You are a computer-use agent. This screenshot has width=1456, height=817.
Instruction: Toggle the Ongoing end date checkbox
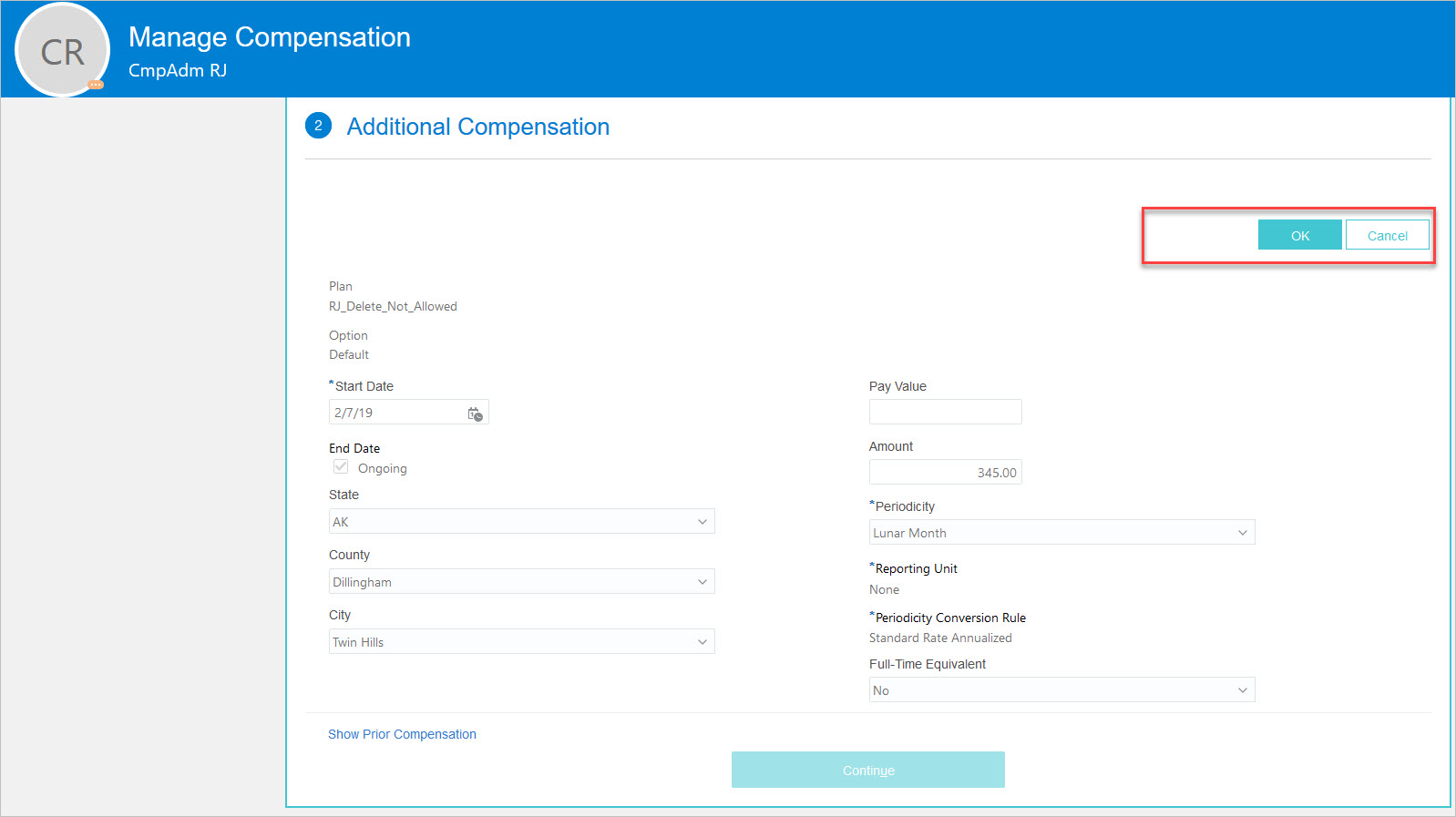(341, 467)
